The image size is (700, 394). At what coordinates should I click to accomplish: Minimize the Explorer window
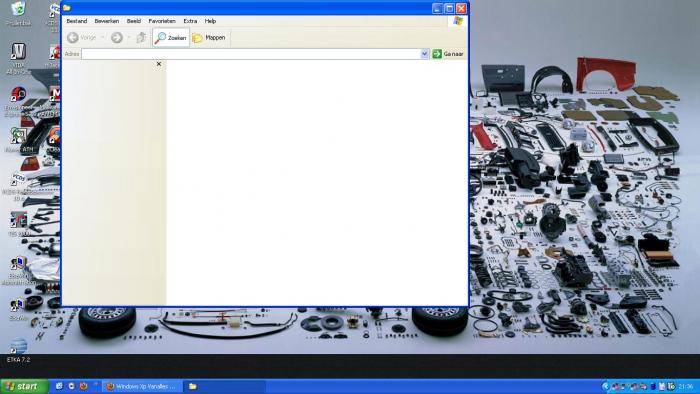pos(438,8)
